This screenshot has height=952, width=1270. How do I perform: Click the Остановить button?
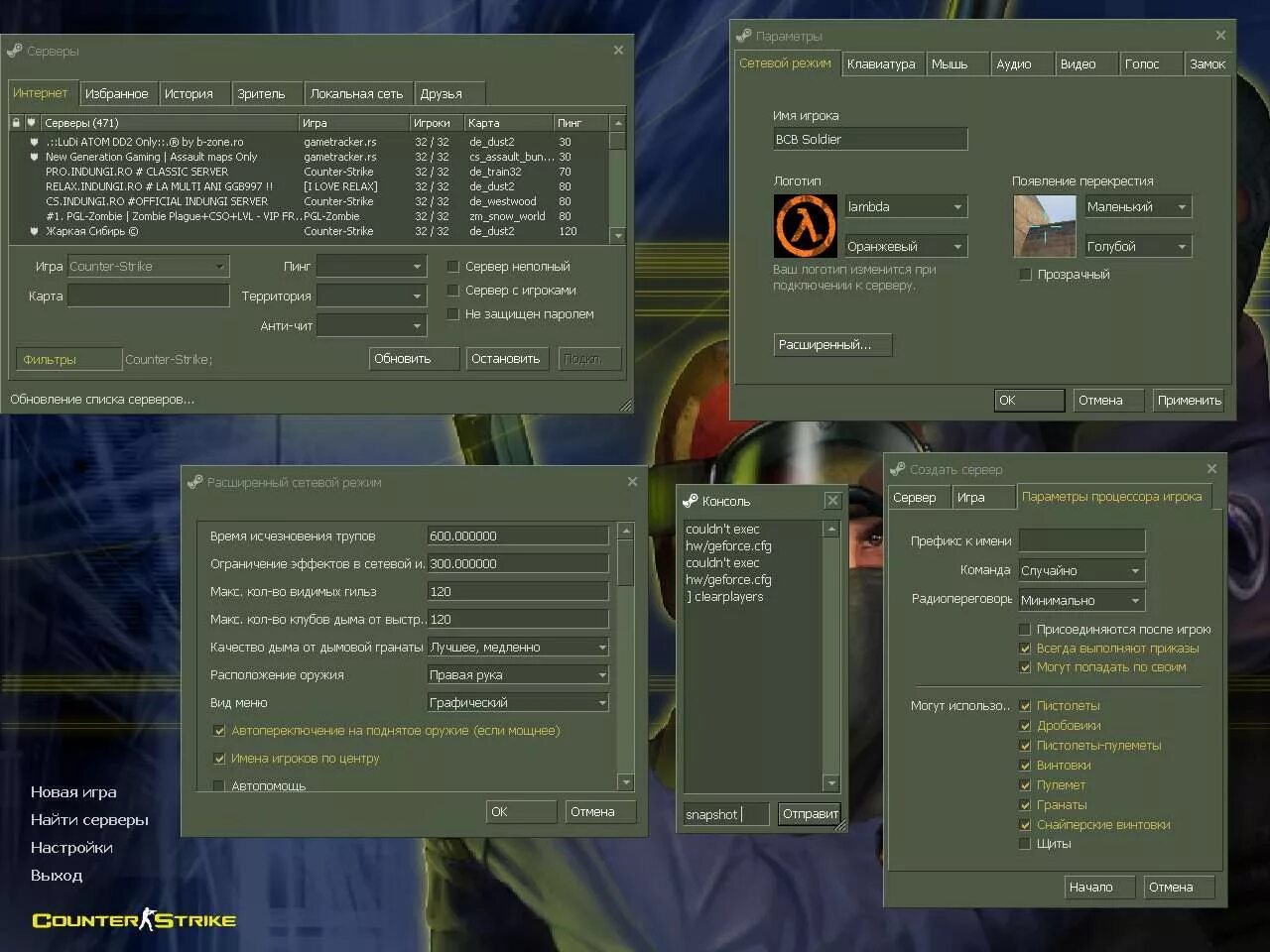click(507, 359)
